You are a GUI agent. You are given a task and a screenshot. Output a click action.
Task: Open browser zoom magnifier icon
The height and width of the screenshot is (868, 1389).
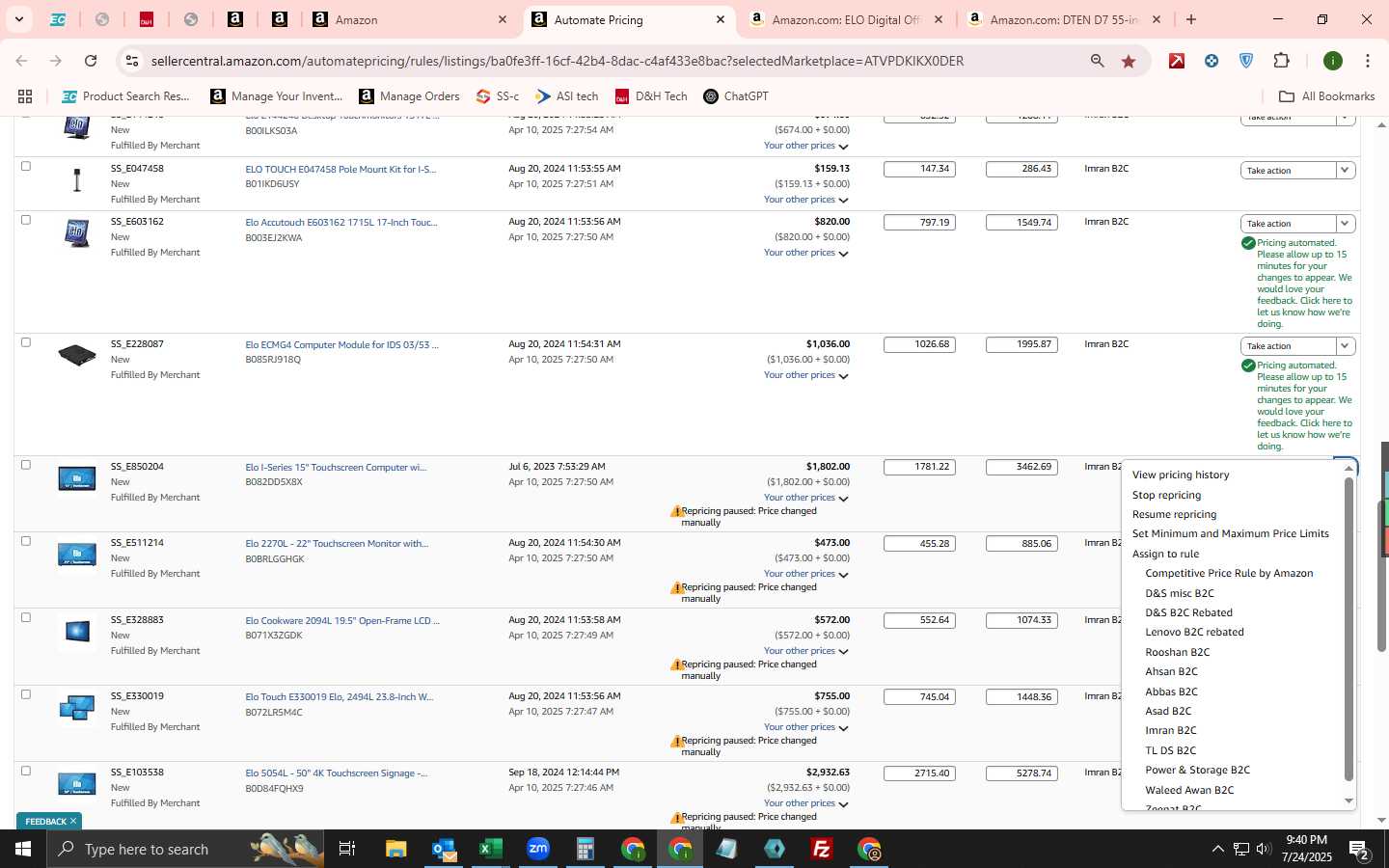[x=1097, y=61]
